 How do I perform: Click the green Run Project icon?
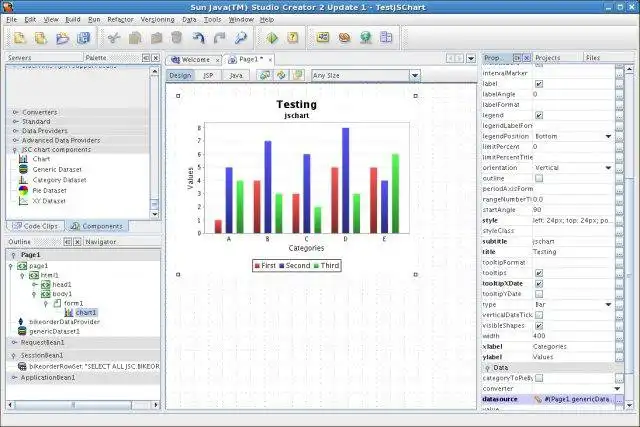272,38
